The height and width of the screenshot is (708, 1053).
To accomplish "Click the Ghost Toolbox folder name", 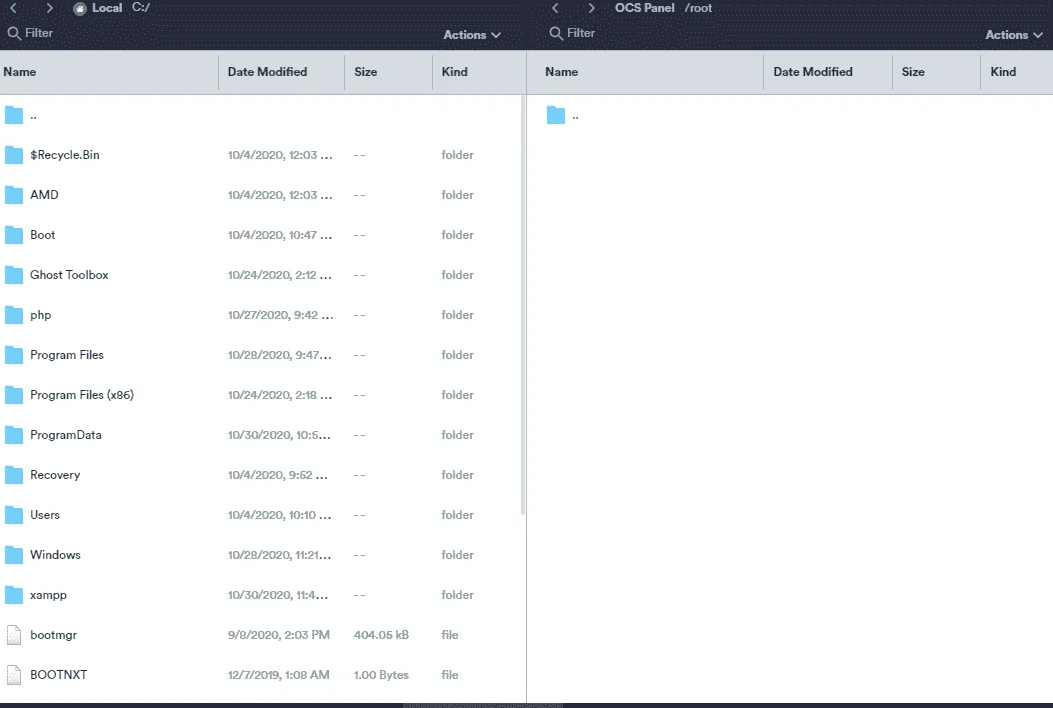I will pos(69,275).
